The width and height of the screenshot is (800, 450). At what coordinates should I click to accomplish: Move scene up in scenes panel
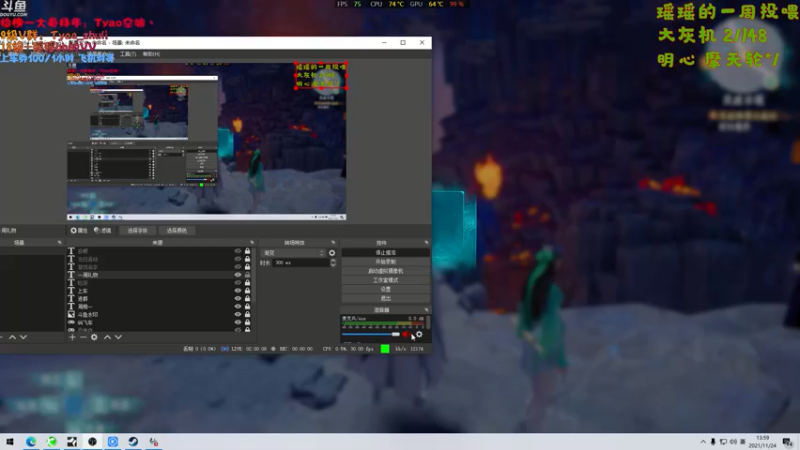(12, 337)
